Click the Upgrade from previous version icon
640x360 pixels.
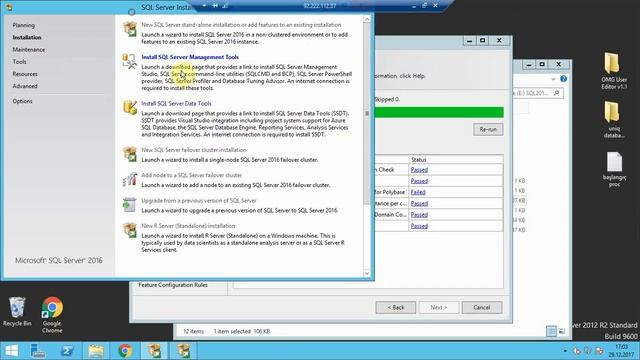130,204
